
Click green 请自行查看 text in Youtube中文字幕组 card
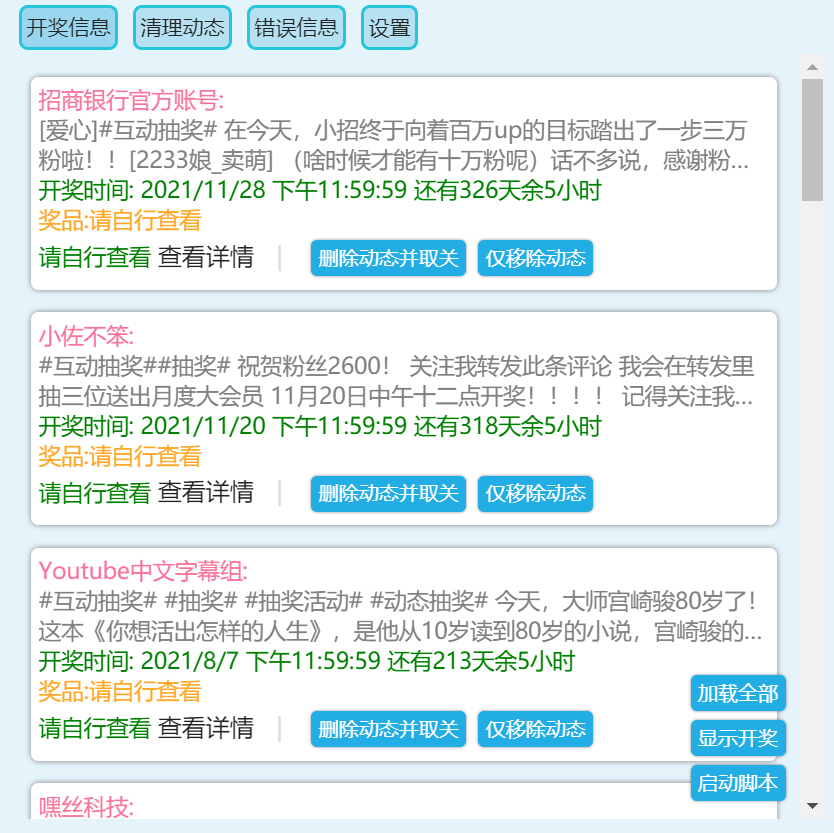tap(95, 728)
